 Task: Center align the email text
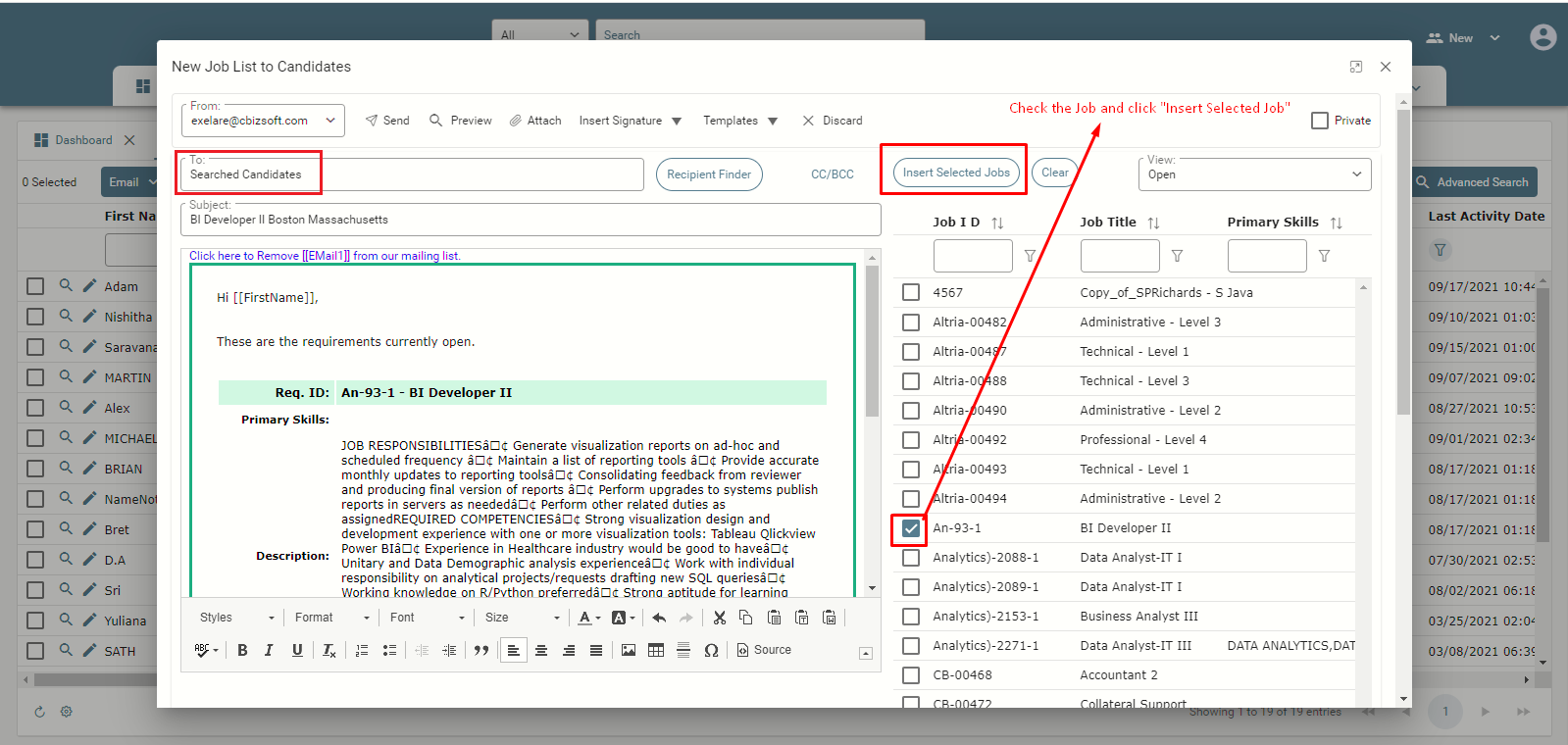coord(541,650)
